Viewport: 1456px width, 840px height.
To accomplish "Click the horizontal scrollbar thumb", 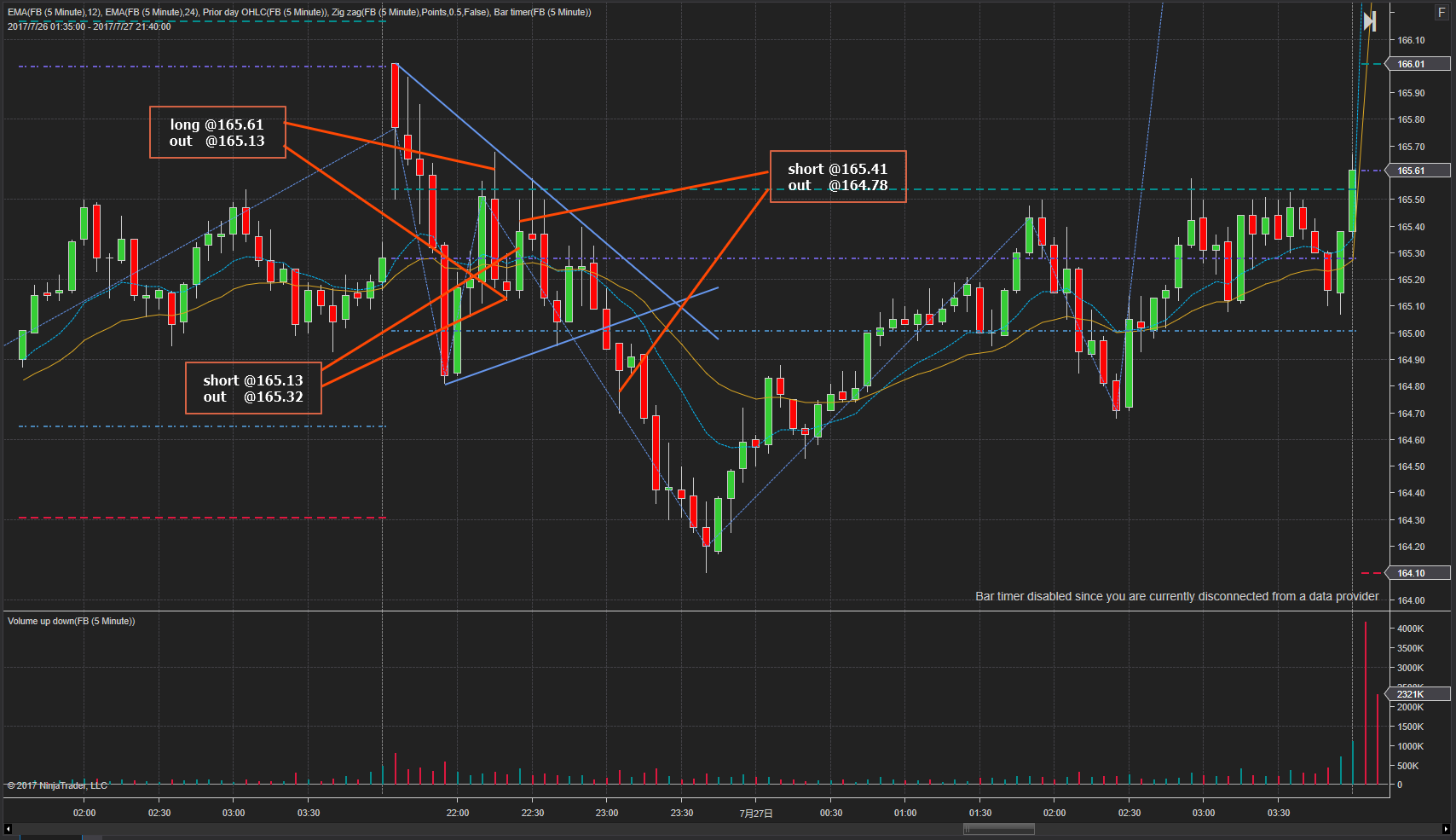I will [x=999, y=829].
